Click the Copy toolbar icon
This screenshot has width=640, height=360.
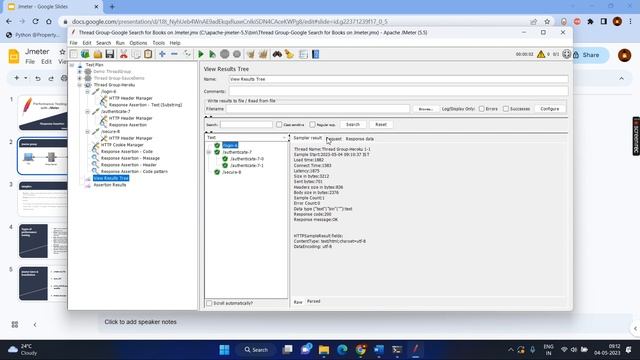tap(136, 54)
